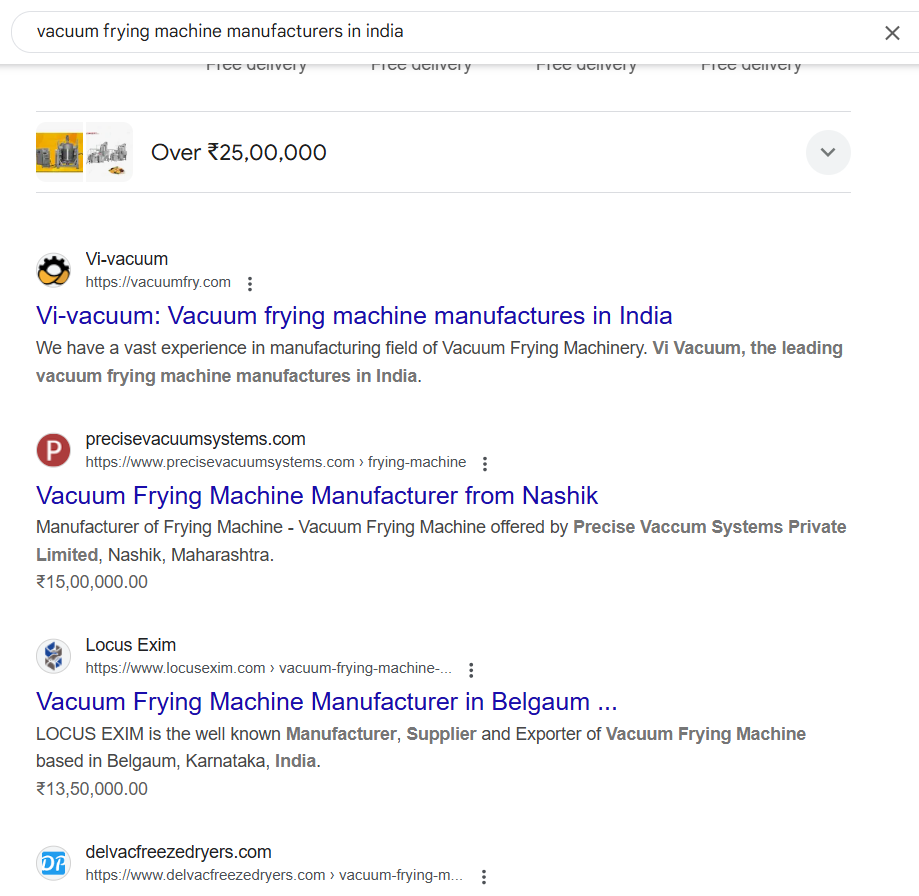Open more options for delvacfreezedryers result
Screen dimensions: 919x896
(484, 877)
